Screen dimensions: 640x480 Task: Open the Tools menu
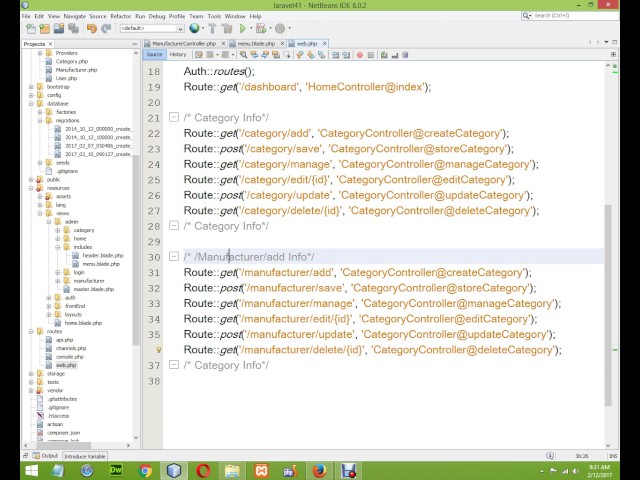click(x=214, y=16)
